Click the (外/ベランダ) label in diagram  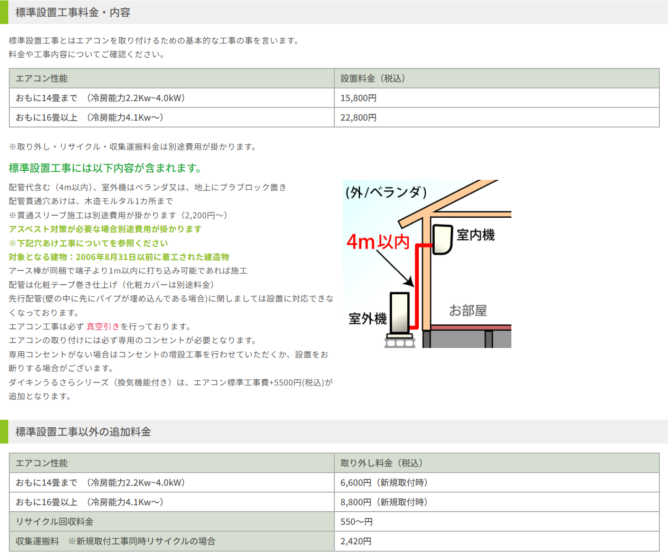[x=384, y=191]
